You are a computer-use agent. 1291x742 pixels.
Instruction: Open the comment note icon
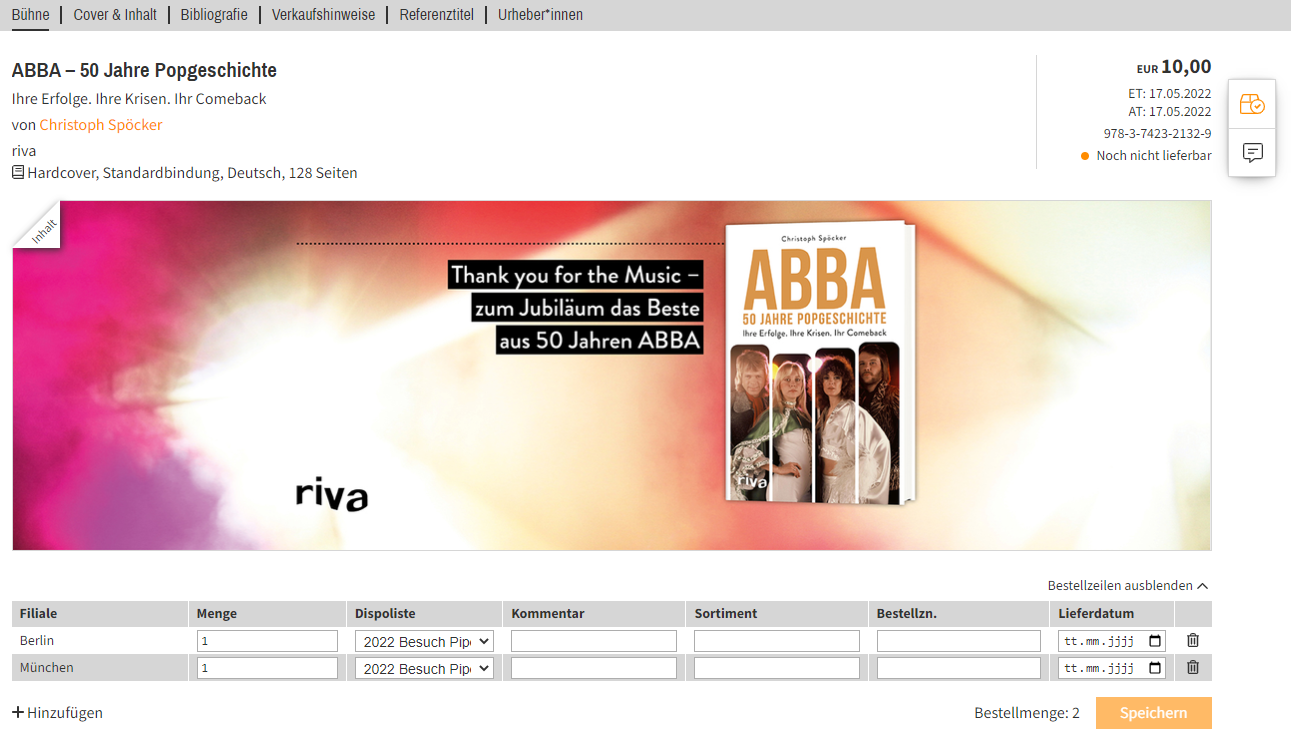1252,153
